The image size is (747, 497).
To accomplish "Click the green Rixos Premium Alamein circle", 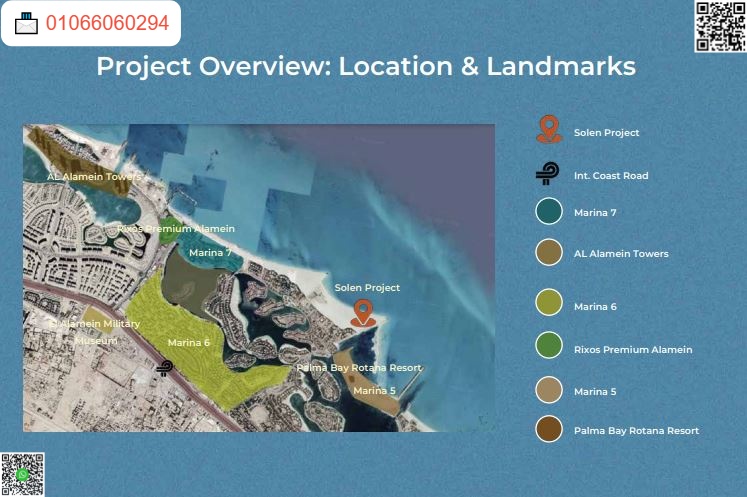I will pos(549,345).
